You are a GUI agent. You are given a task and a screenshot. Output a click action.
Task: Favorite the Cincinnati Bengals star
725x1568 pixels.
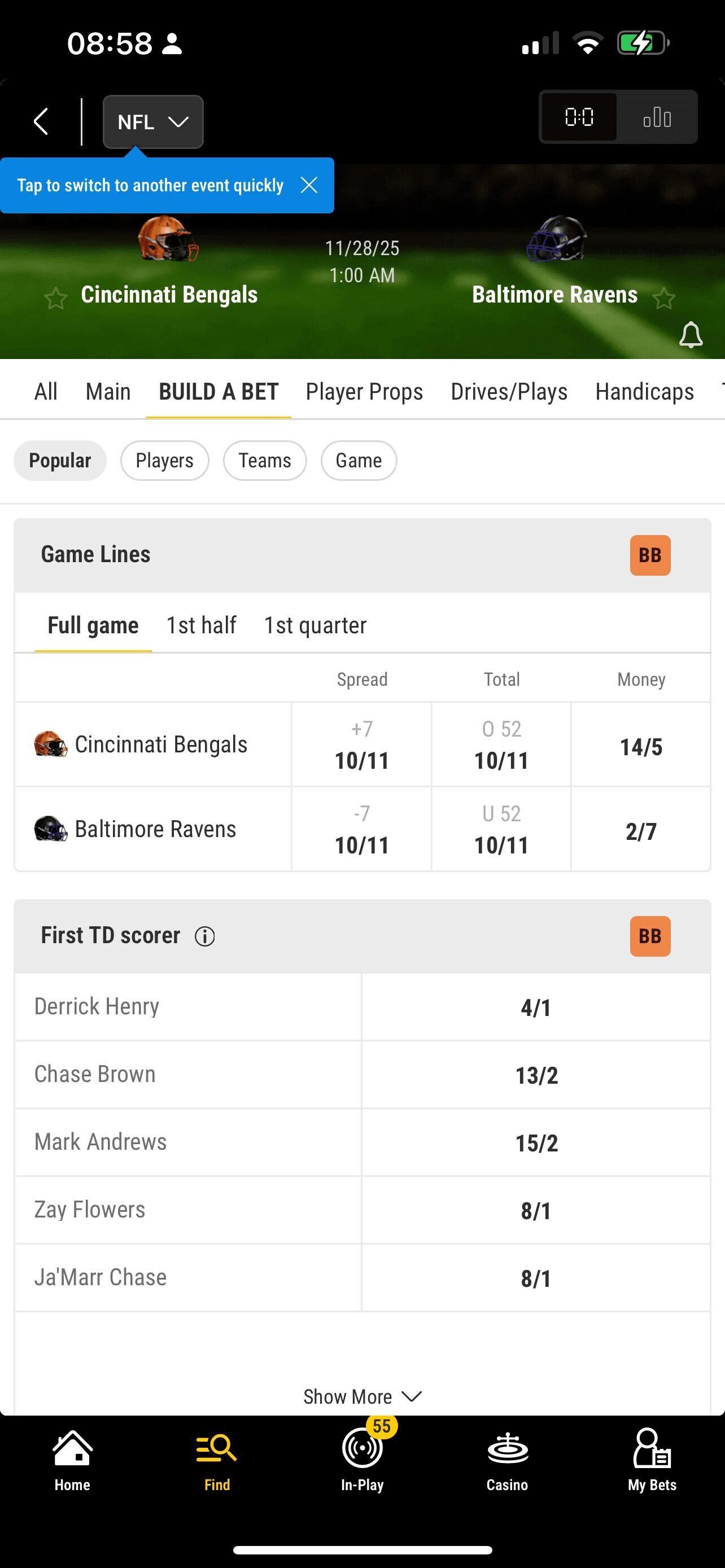click(55, 298)
